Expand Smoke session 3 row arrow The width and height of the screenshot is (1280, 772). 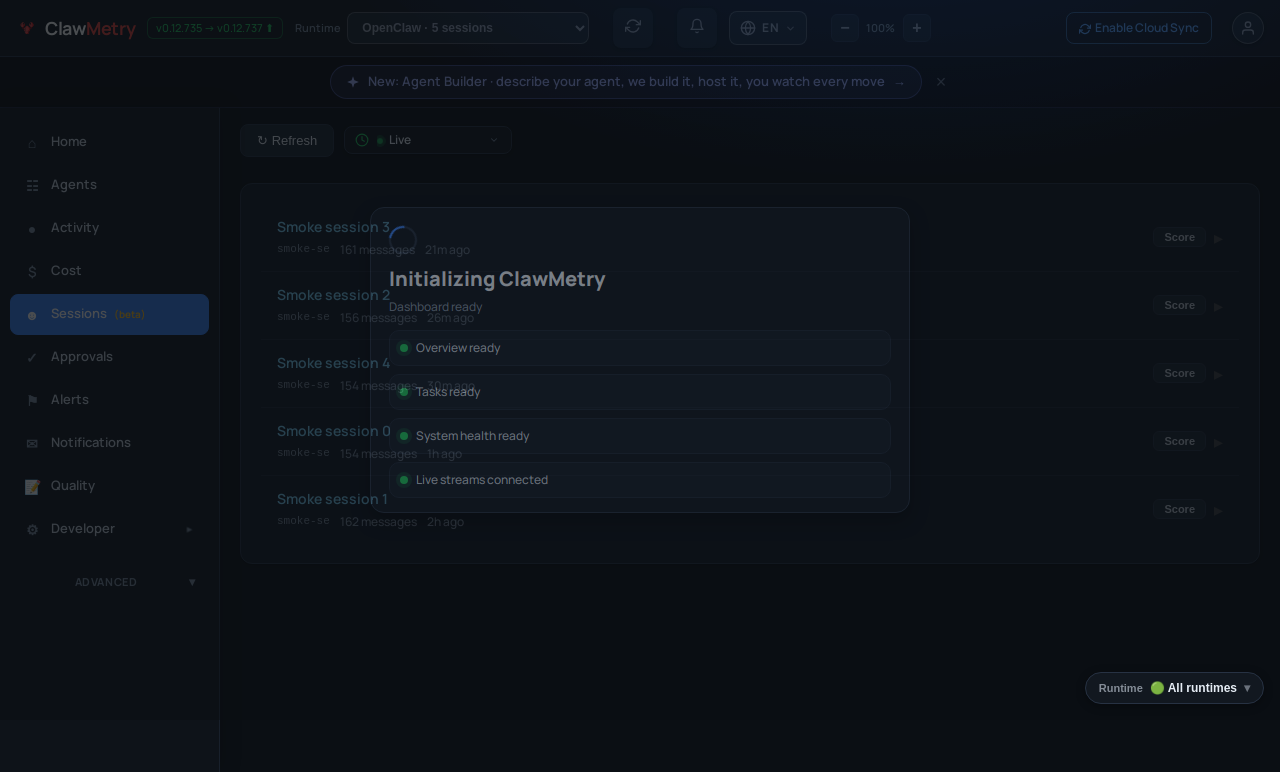(1218, 239)
